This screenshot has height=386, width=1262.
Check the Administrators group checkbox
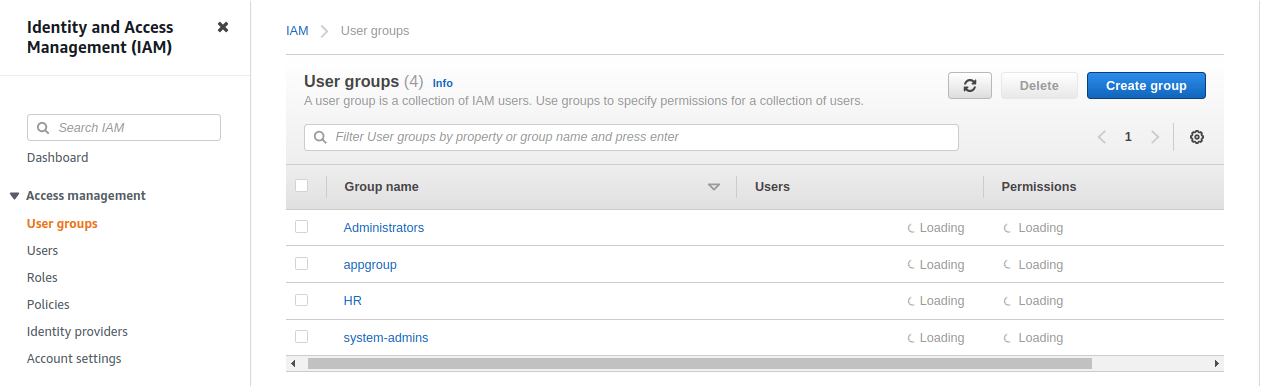(302, 227)
